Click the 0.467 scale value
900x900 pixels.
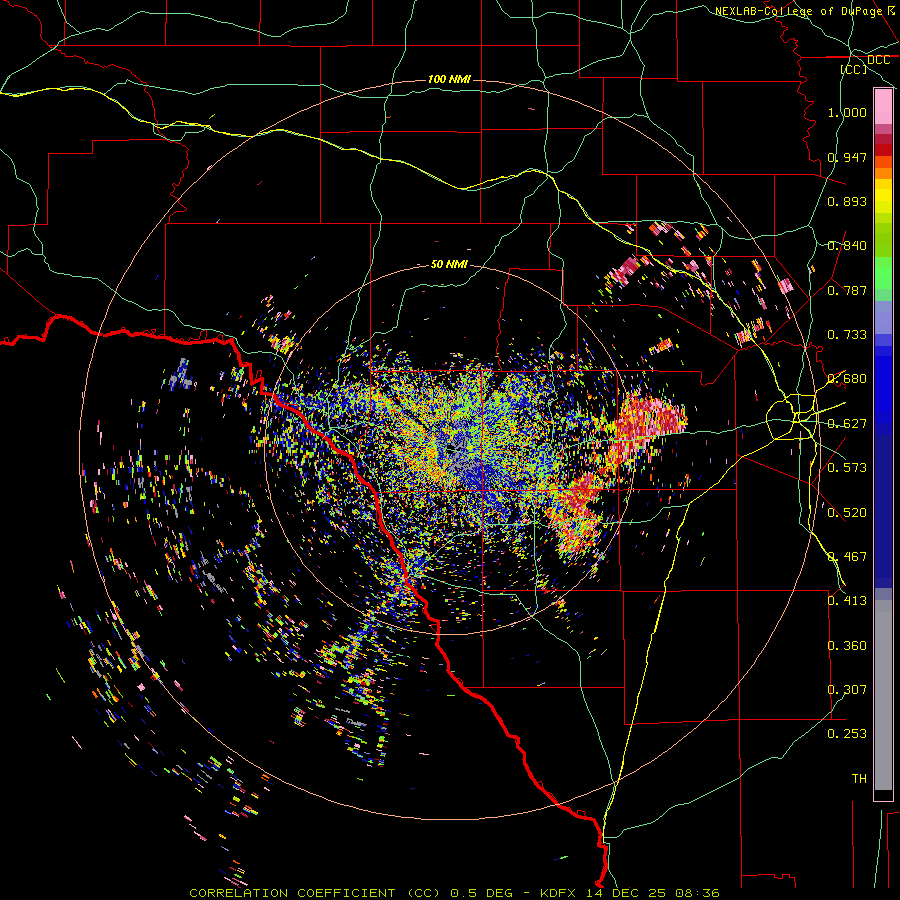click(x=847, y=557)
